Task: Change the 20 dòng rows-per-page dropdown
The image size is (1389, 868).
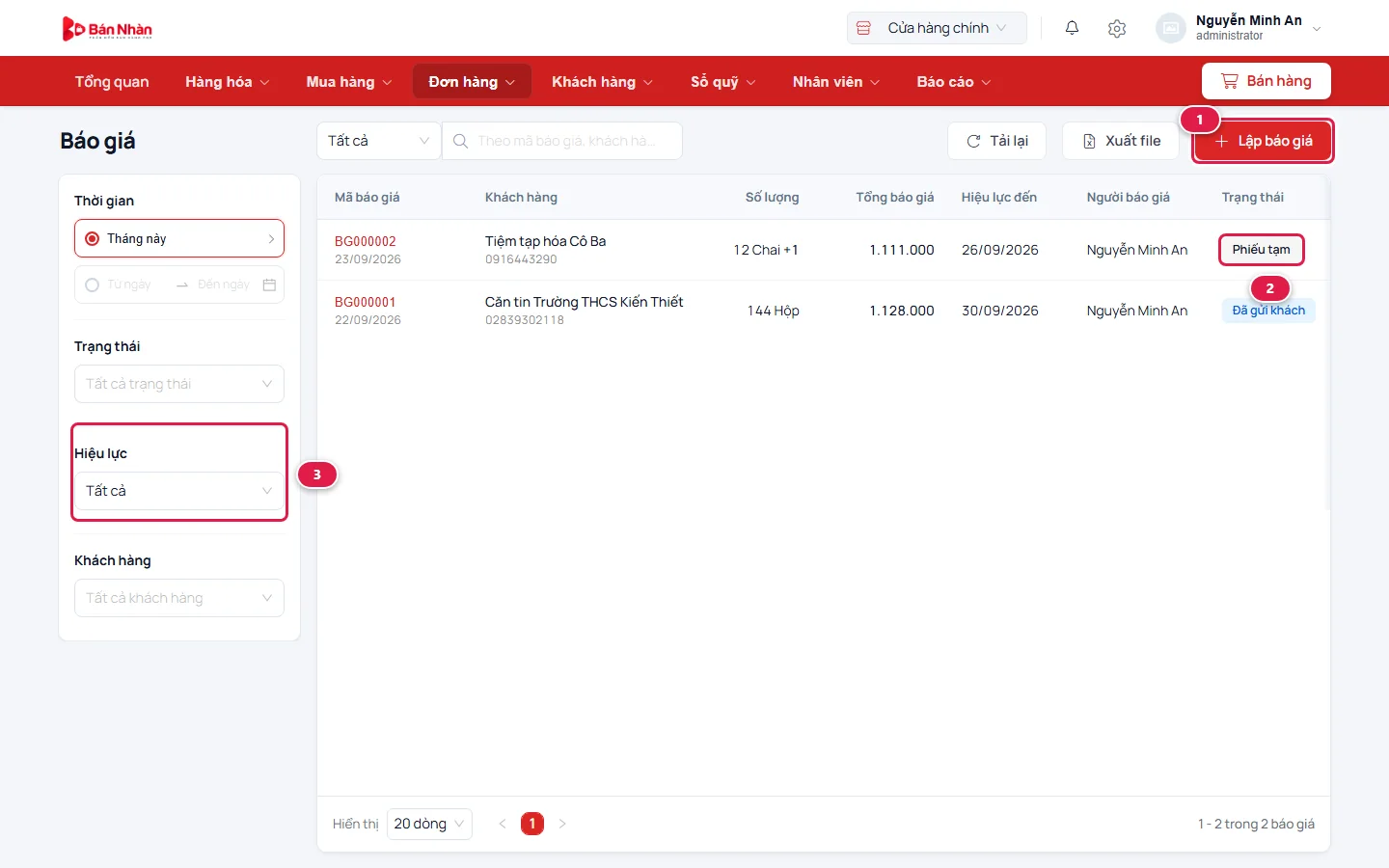Action: click(429, 824)
